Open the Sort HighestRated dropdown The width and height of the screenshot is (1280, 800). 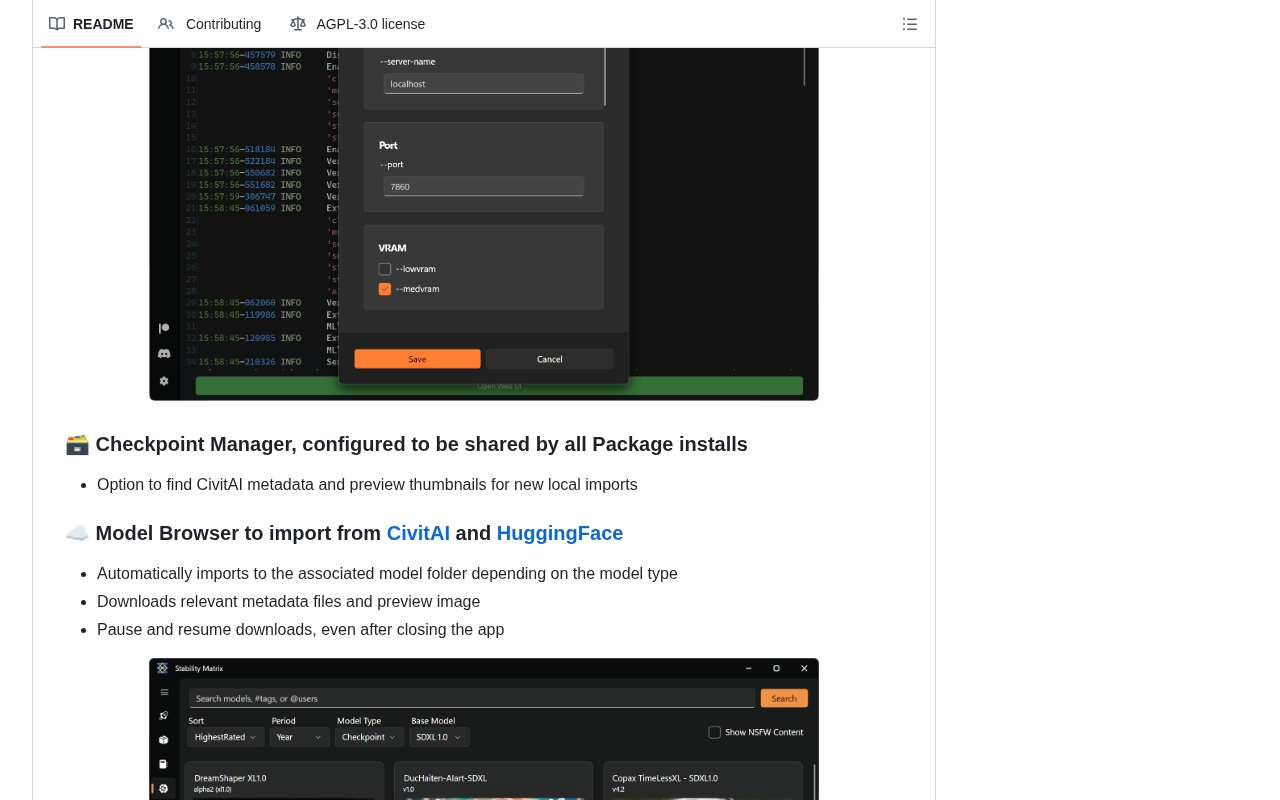tap(226, 737)
